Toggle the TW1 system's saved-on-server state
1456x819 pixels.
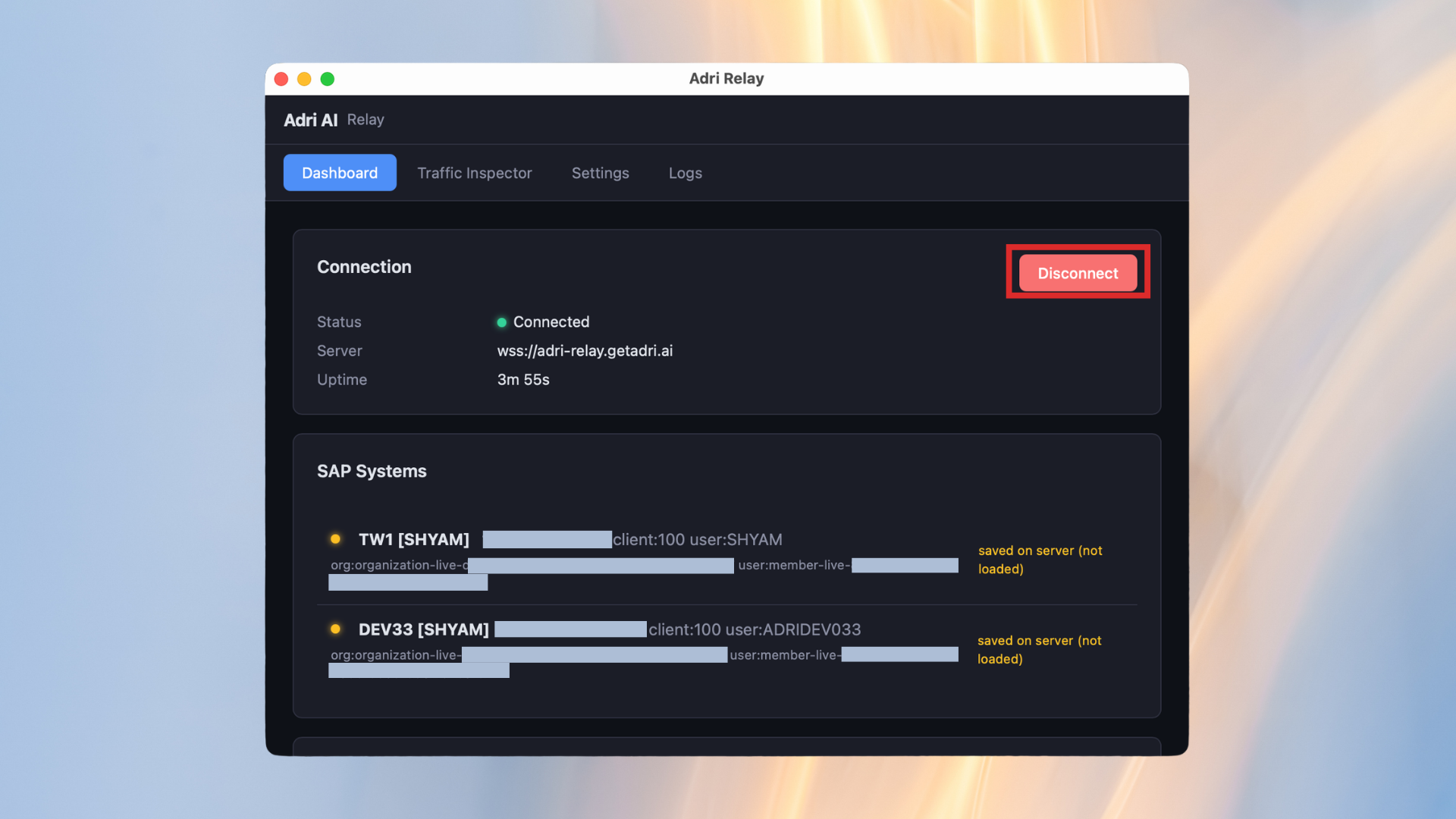pyautogui.click(x=1040, y=560)
